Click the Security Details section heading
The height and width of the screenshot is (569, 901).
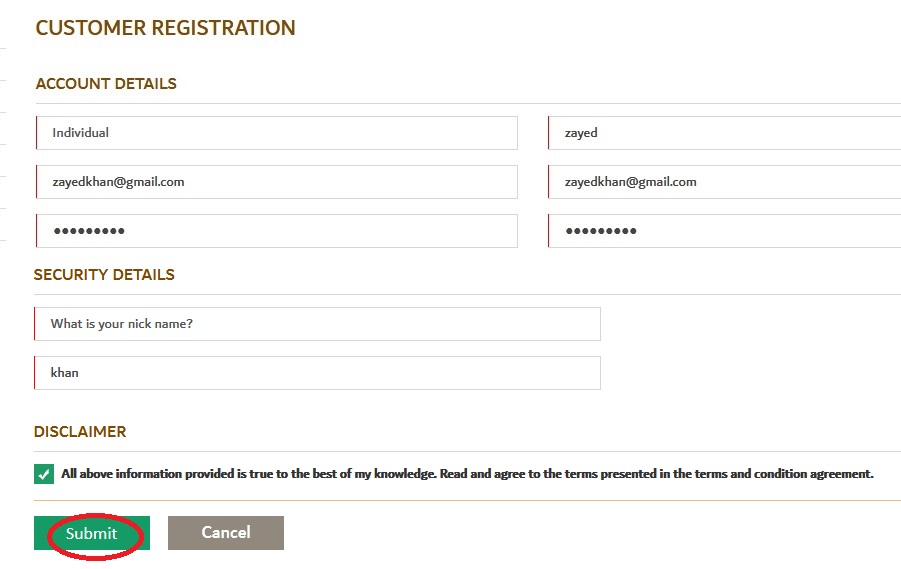click(104, 275)
